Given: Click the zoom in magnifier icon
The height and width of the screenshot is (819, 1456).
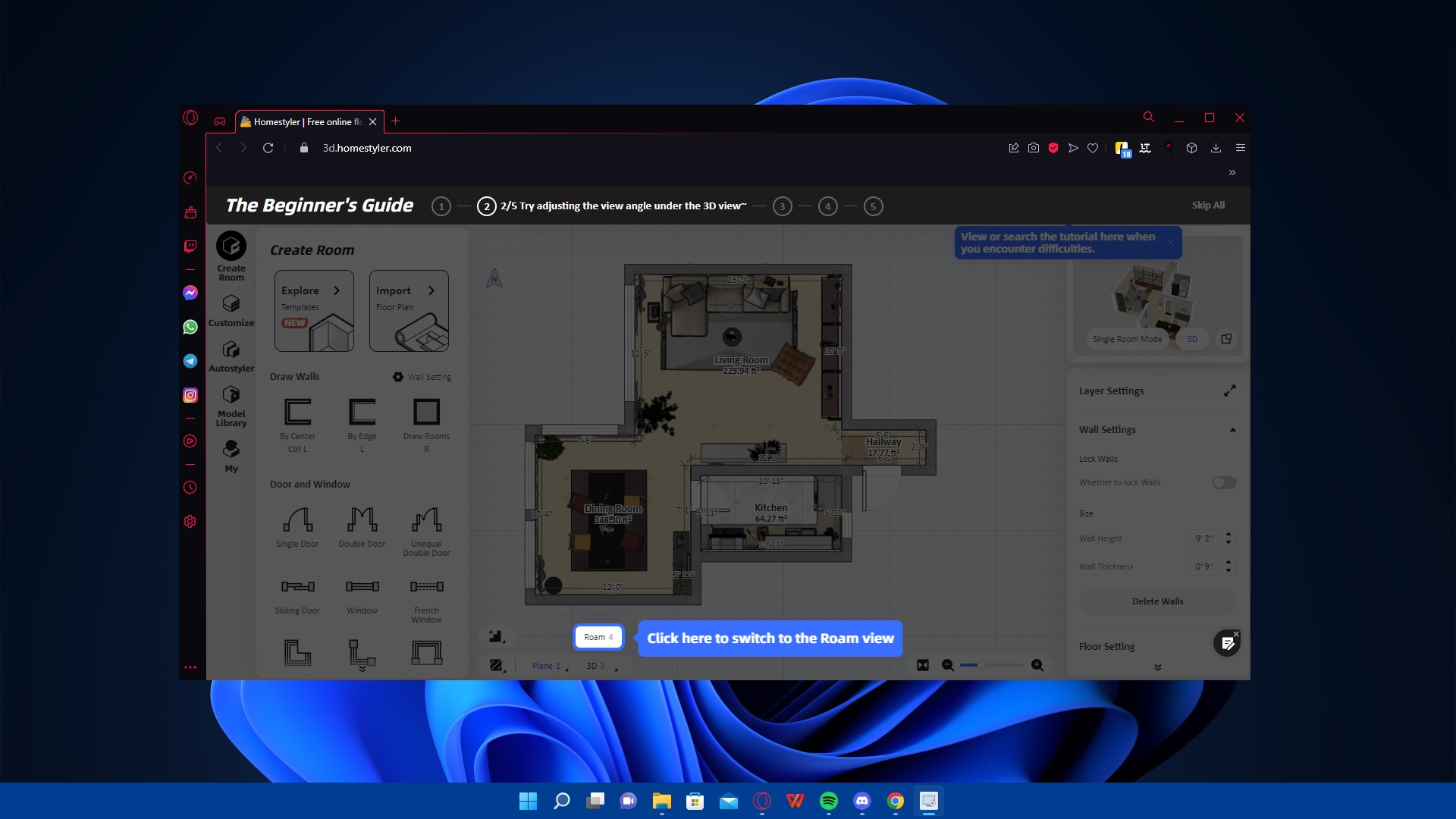Looking at the screenshot, I should coord(1037,665).
